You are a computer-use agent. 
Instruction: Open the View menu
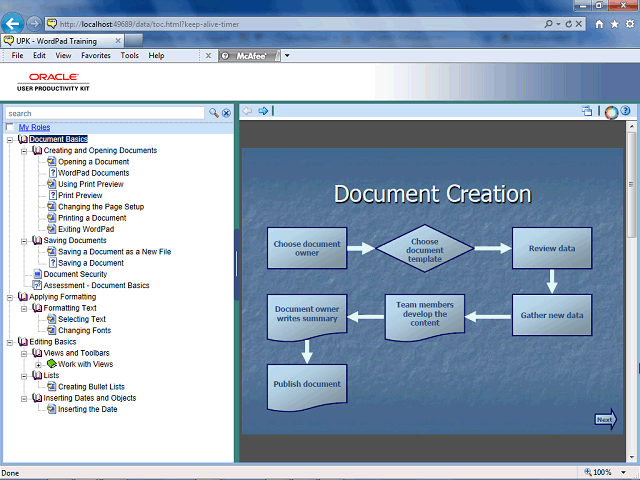point(63,56)
